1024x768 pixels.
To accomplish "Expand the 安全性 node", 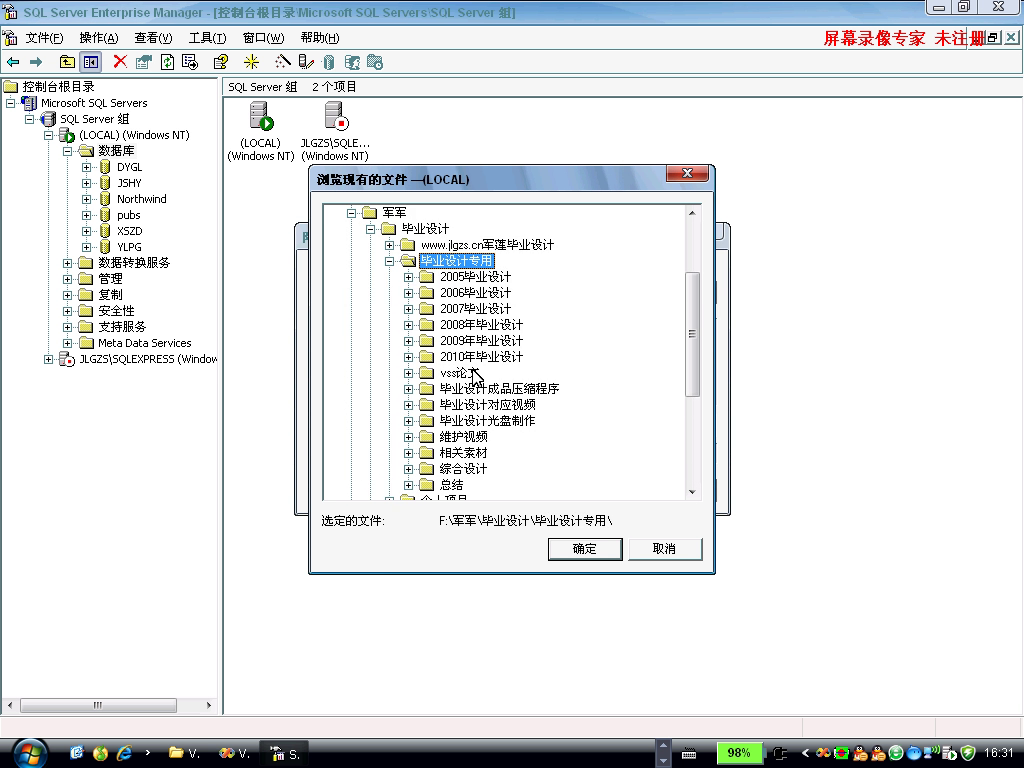I will (x=67, y=311).
